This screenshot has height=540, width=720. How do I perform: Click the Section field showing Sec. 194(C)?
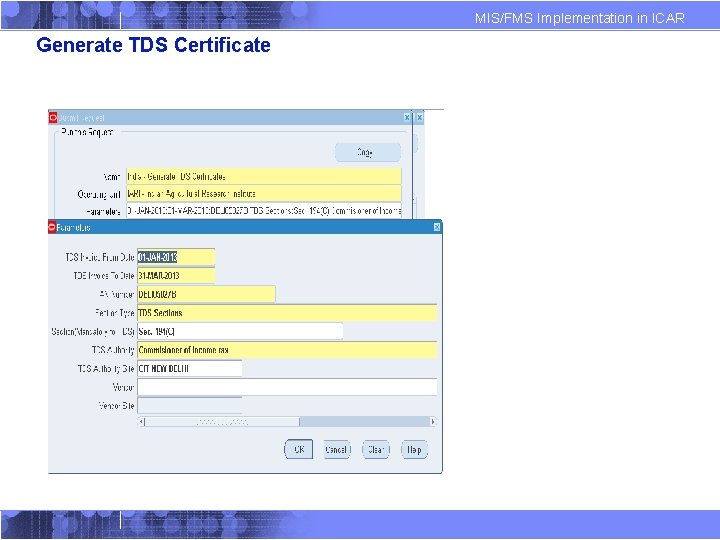240,331
